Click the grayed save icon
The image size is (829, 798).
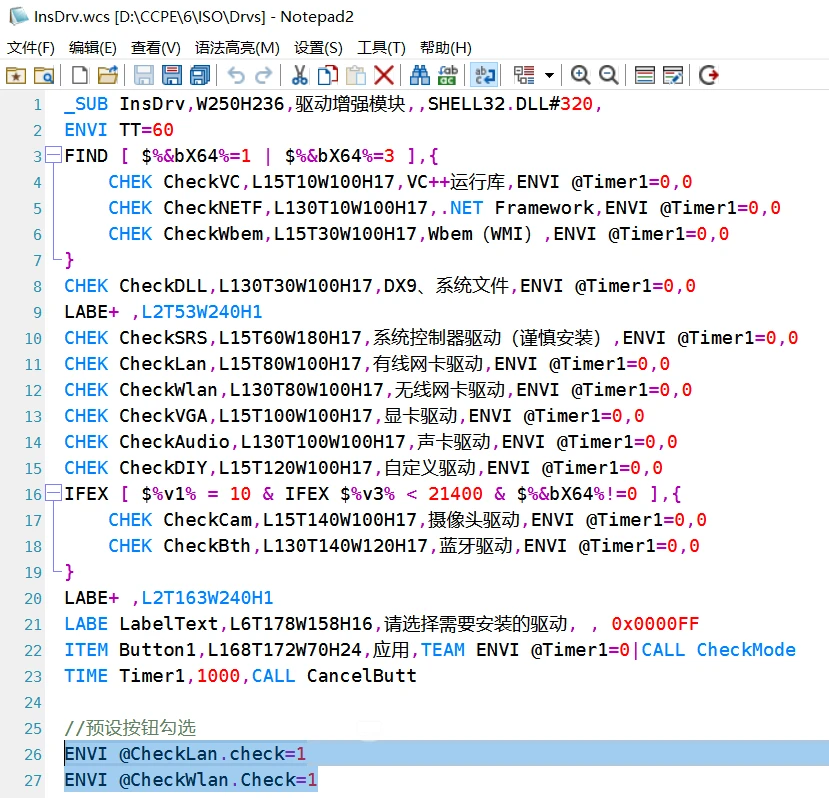pos(144,76)
